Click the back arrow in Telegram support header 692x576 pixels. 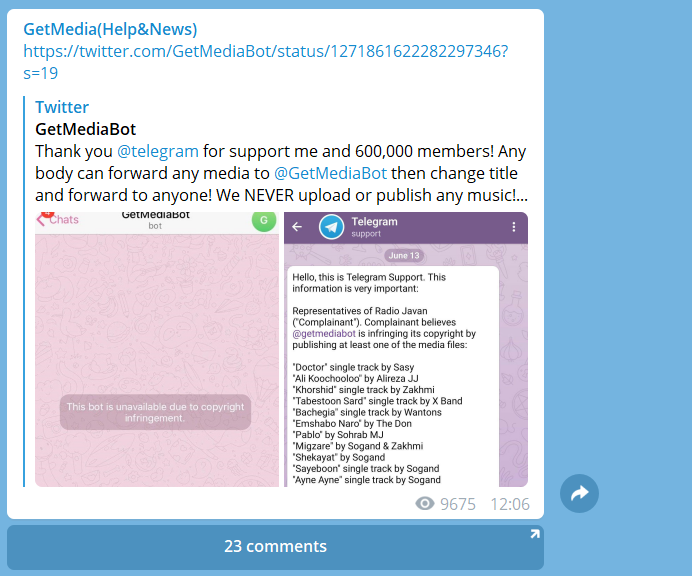(x=297, y=227)
